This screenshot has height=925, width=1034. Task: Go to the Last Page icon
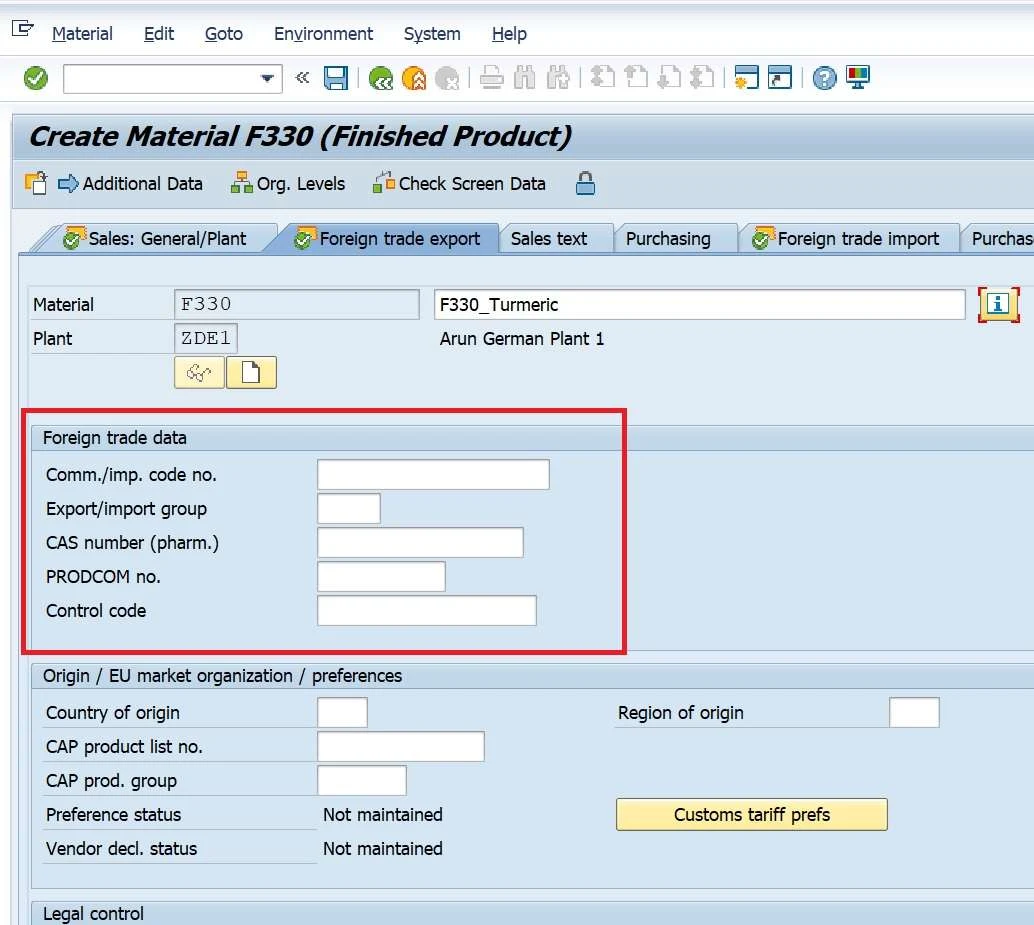click(x=702, y=78)
